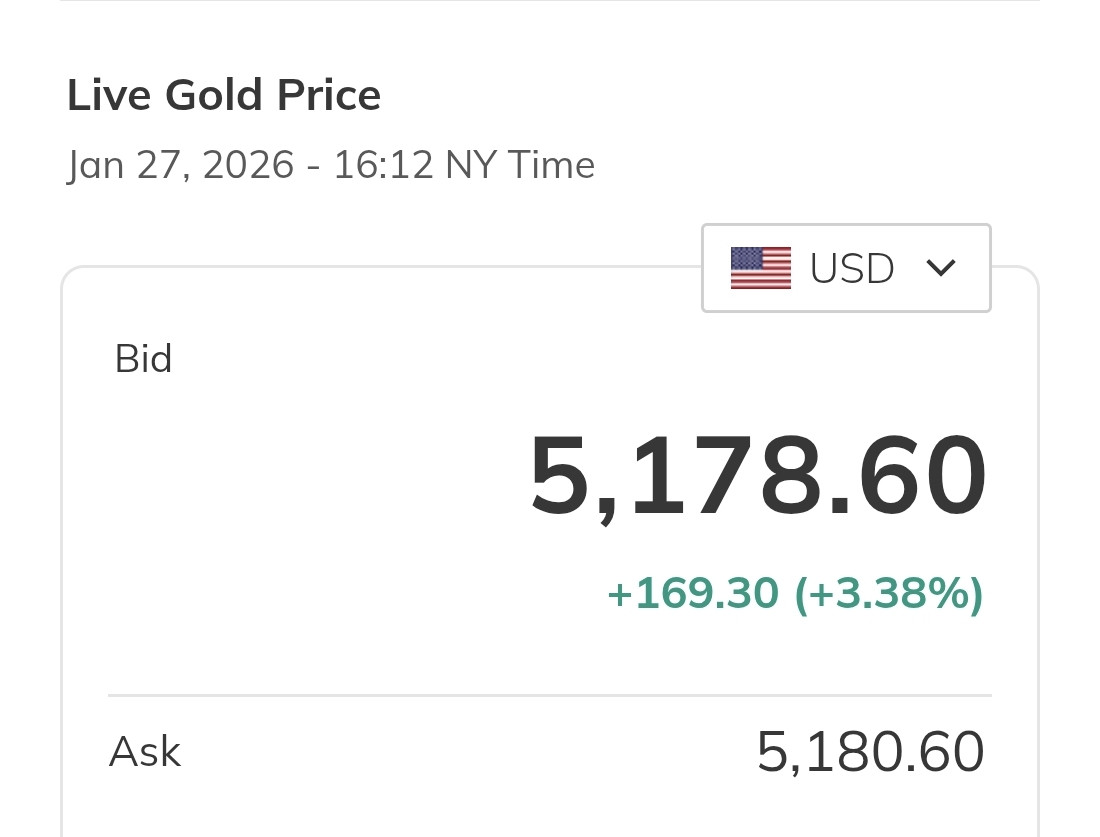1100x837 pixels.
Task: Click the green (+3.38%) percent change
Action: 888,594
